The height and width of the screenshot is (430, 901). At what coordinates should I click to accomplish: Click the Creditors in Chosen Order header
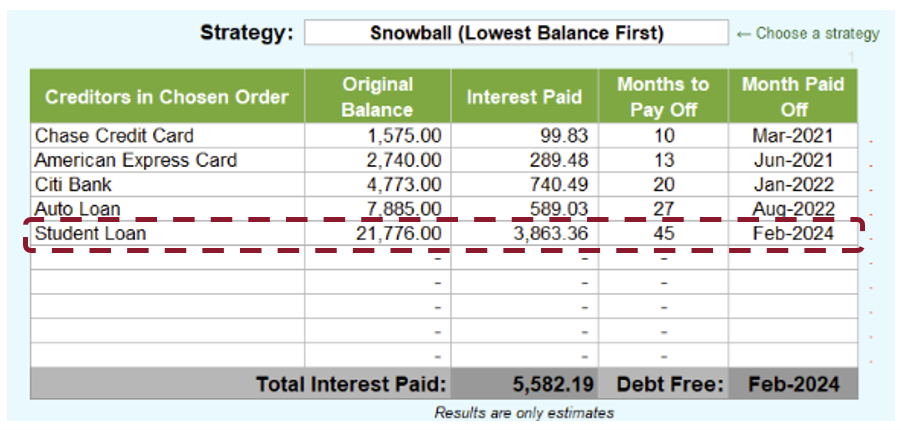(167, 97)
